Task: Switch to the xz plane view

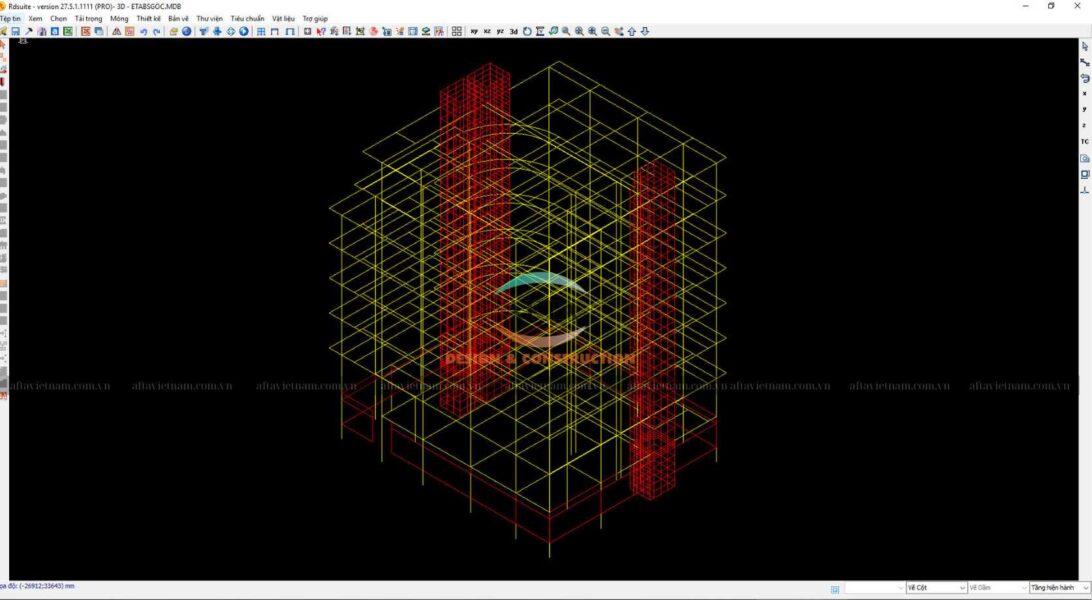Action: (487, 31)
